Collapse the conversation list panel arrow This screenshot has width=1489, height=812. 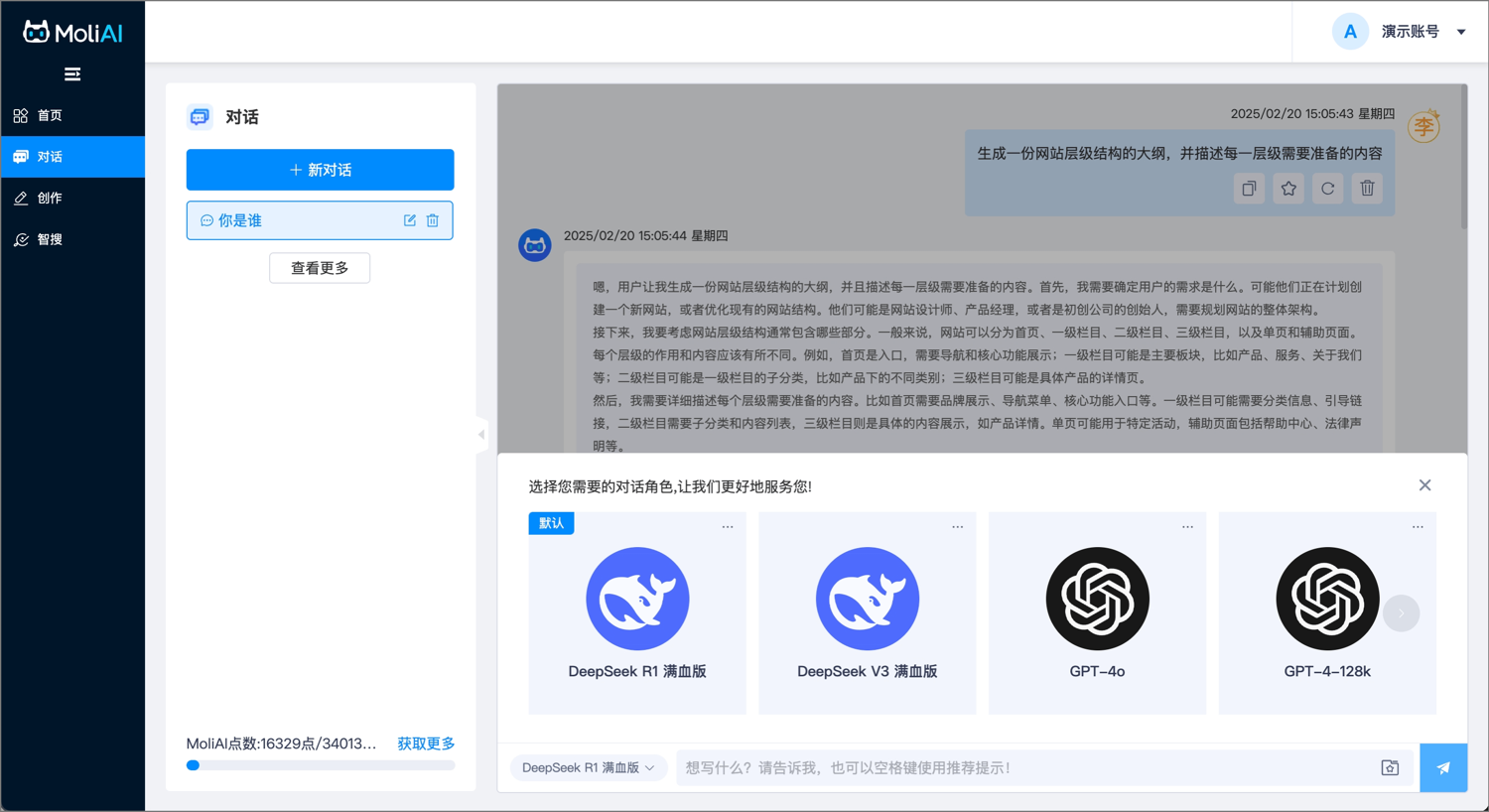481,434
